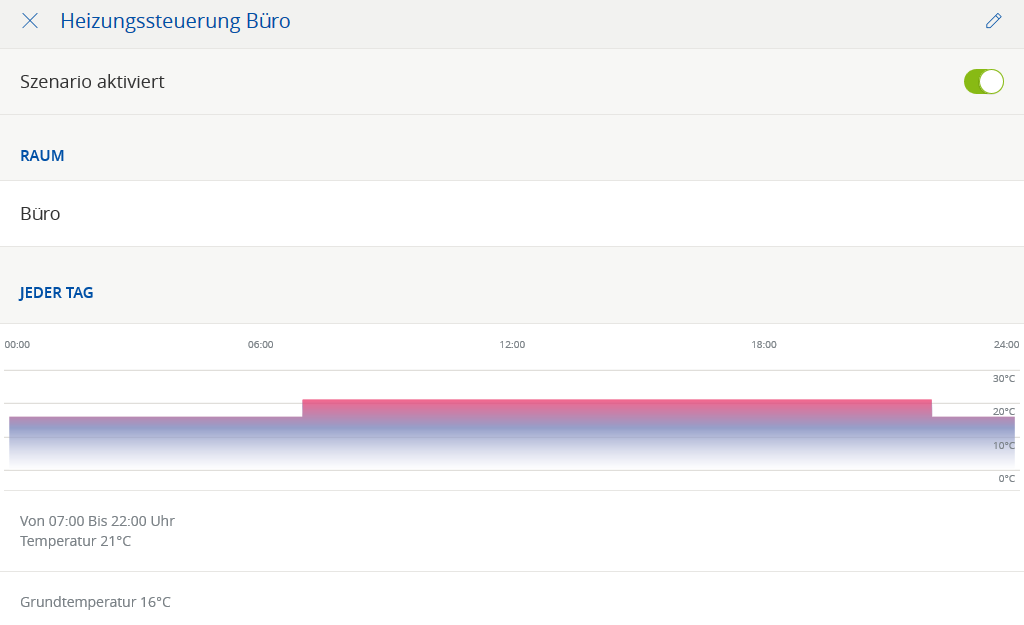Click the 06:00 time axis label
The image size is (1024, 625).
coord(260,344)
